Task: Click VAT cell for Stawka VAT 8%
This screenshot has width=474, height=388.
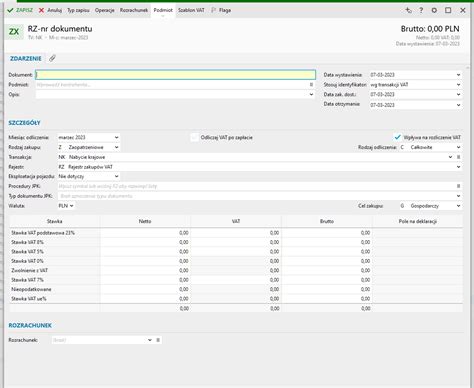Action: tap(236, 242)
